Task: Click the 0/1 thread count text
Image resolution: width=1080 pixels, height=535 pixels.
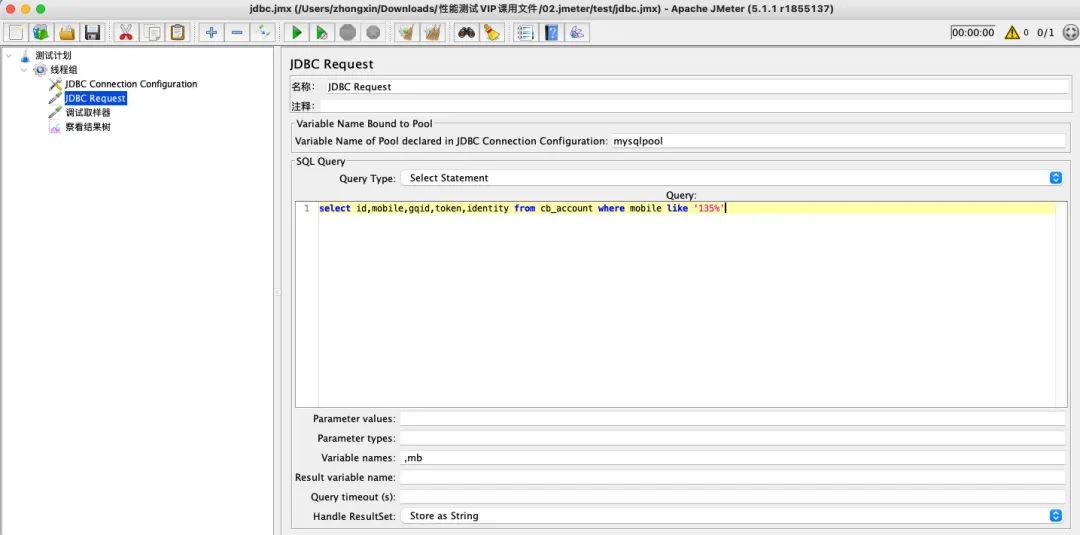Action: pos(1046,32)
